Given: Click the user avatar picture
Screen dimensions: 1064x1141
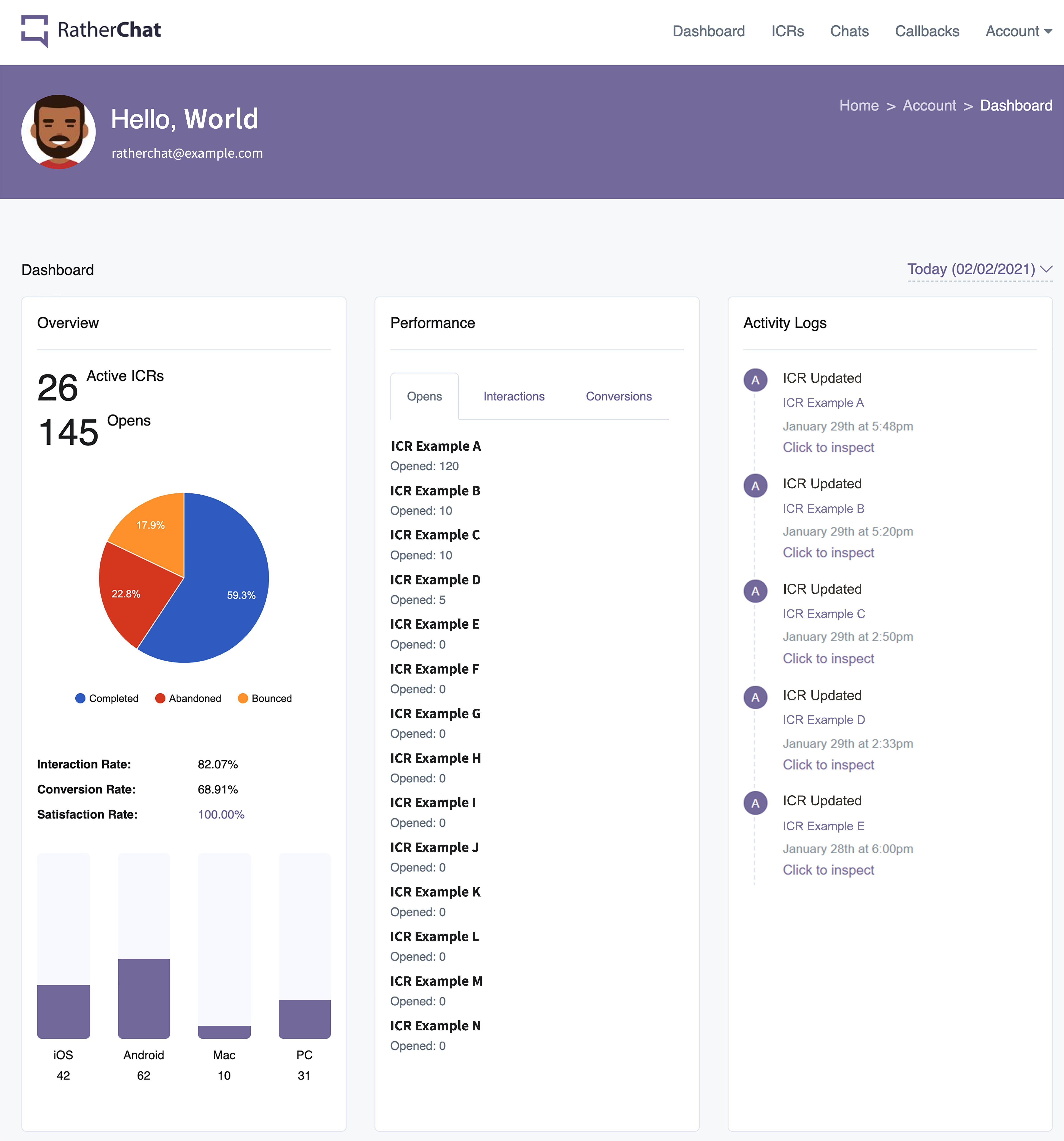Looking at the screenshot, I should click(58, 132).
